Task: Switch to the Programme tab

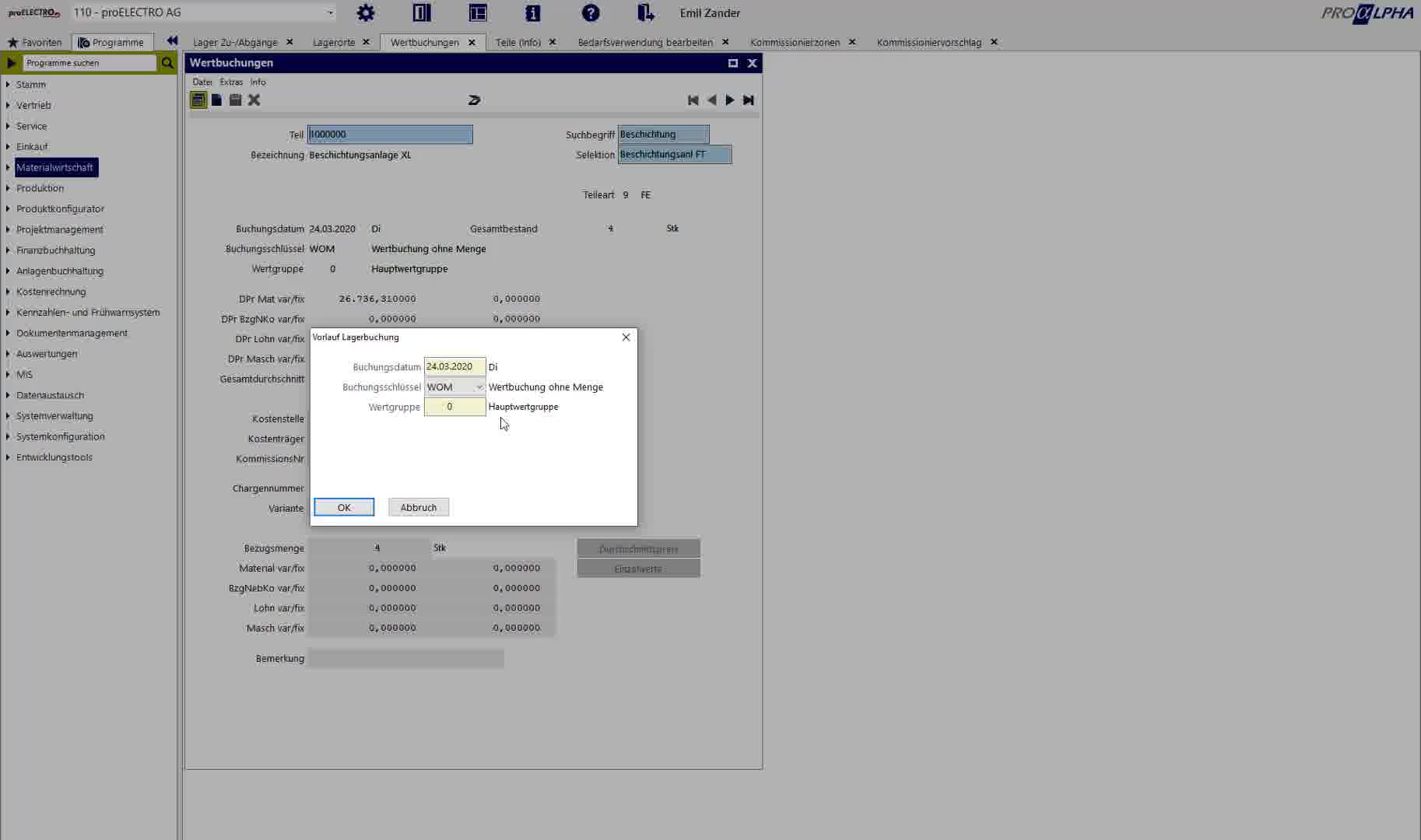Action: 111,42
